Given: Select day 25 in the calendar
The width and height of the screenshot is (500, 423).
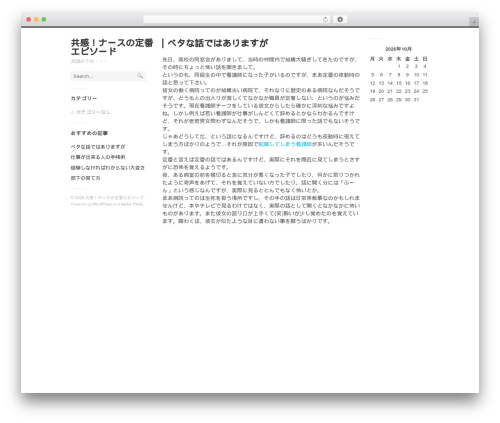Looking at the screenshot, I should point(425,91).
